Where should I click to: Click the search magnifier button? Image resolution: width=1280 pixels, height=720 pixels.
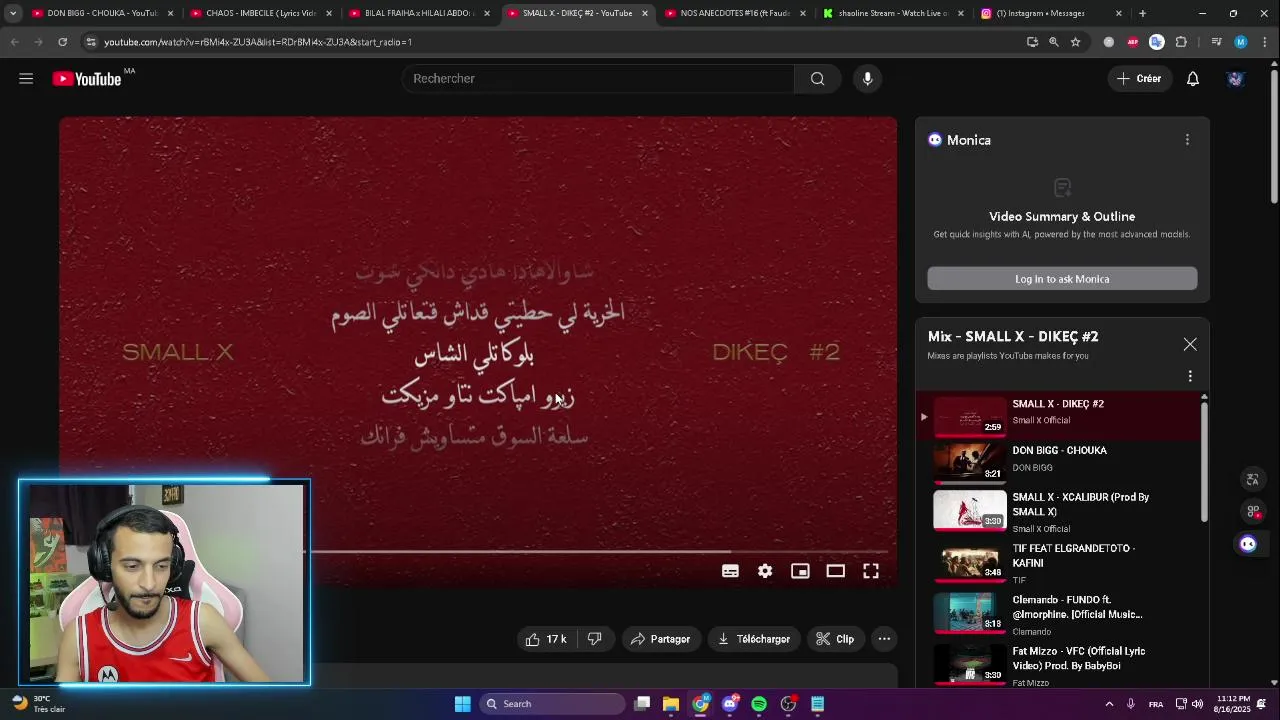click(x=817, y=79)
